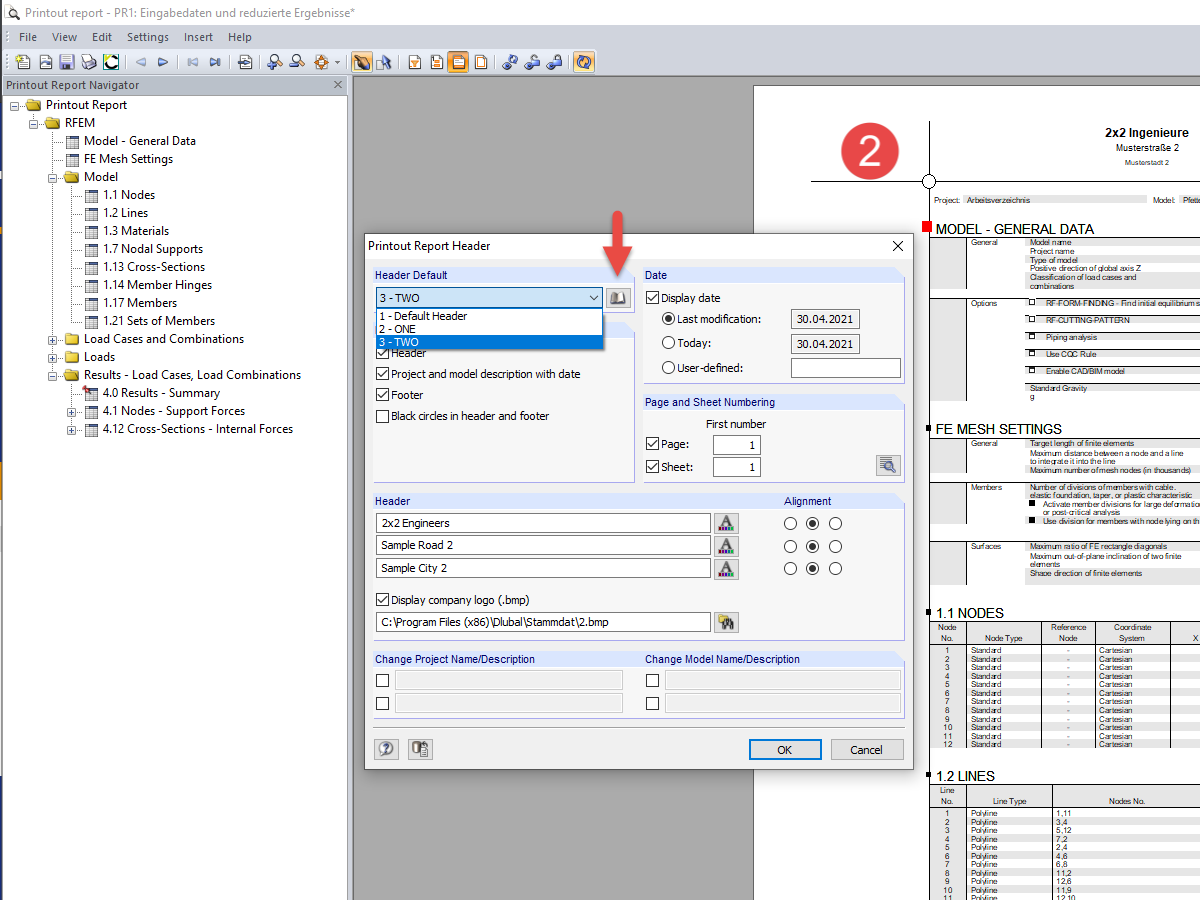Uncheck Display company logo (.bmp)
Viewport: 1200px width, 900px height.
382,600
